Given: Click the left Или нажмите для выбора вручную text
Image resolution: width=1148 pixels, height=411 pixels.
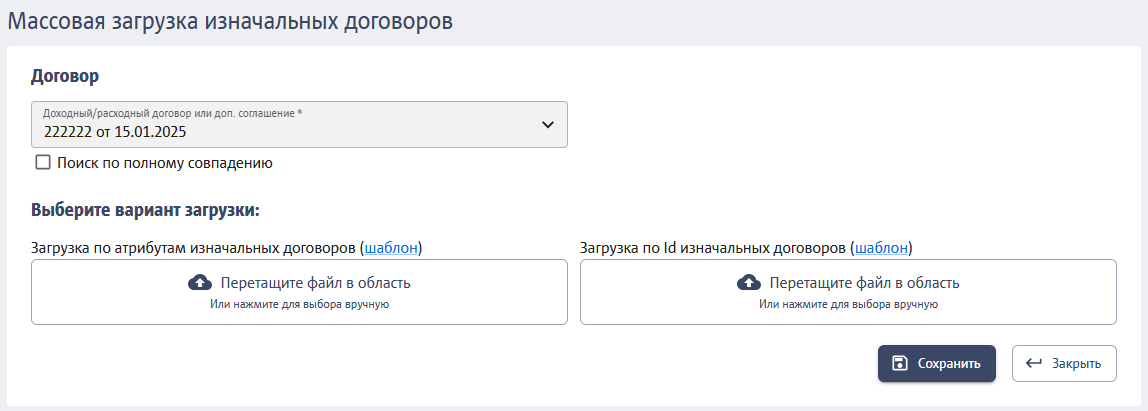Looking at the screenshot, I should 299,304.
